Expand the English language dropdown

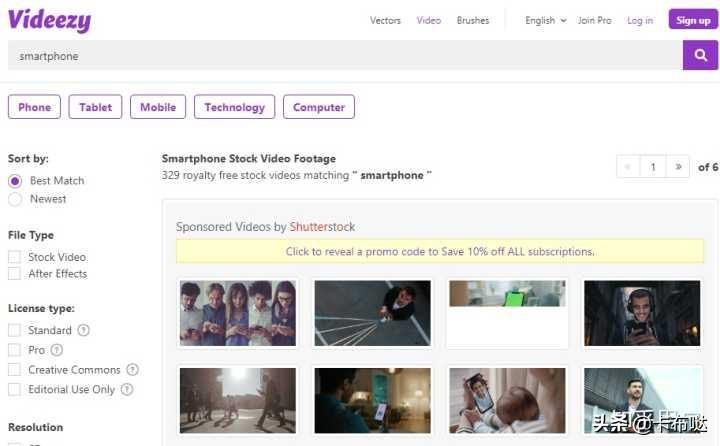[546, 21]
